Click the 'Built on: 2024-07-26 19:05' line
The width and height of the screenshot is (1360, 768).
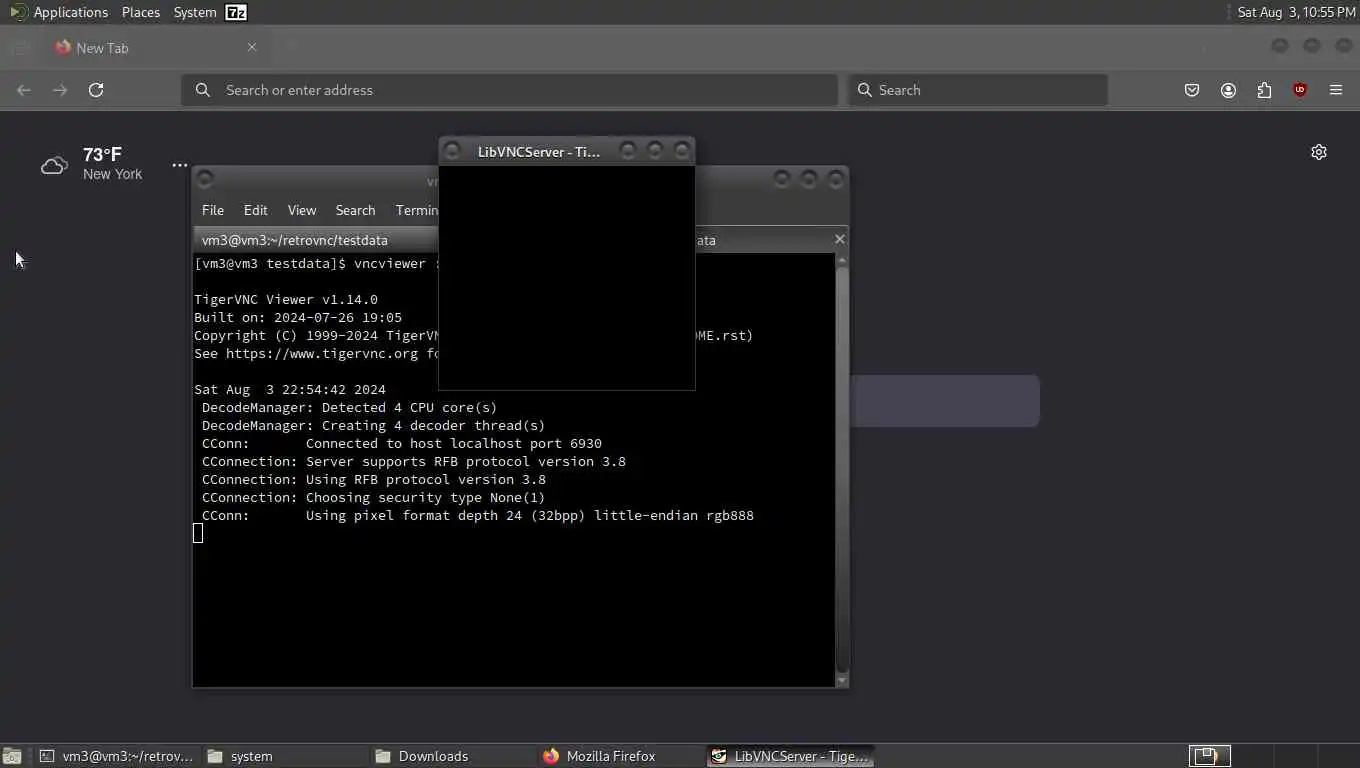point(298,317)
